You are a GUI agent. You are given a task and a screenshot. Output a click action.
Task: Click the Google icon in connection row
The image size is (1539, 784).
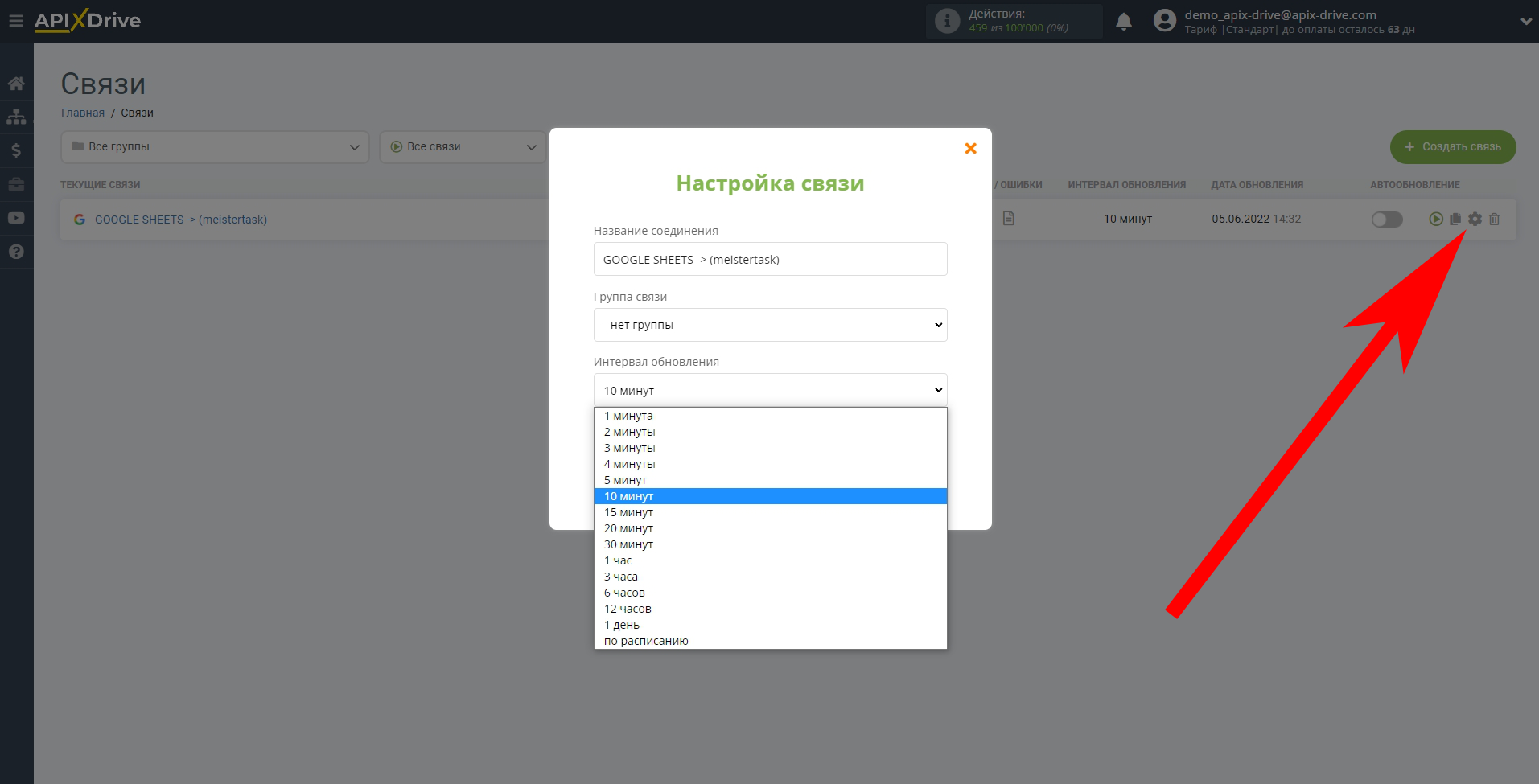(x=80, y=220)
